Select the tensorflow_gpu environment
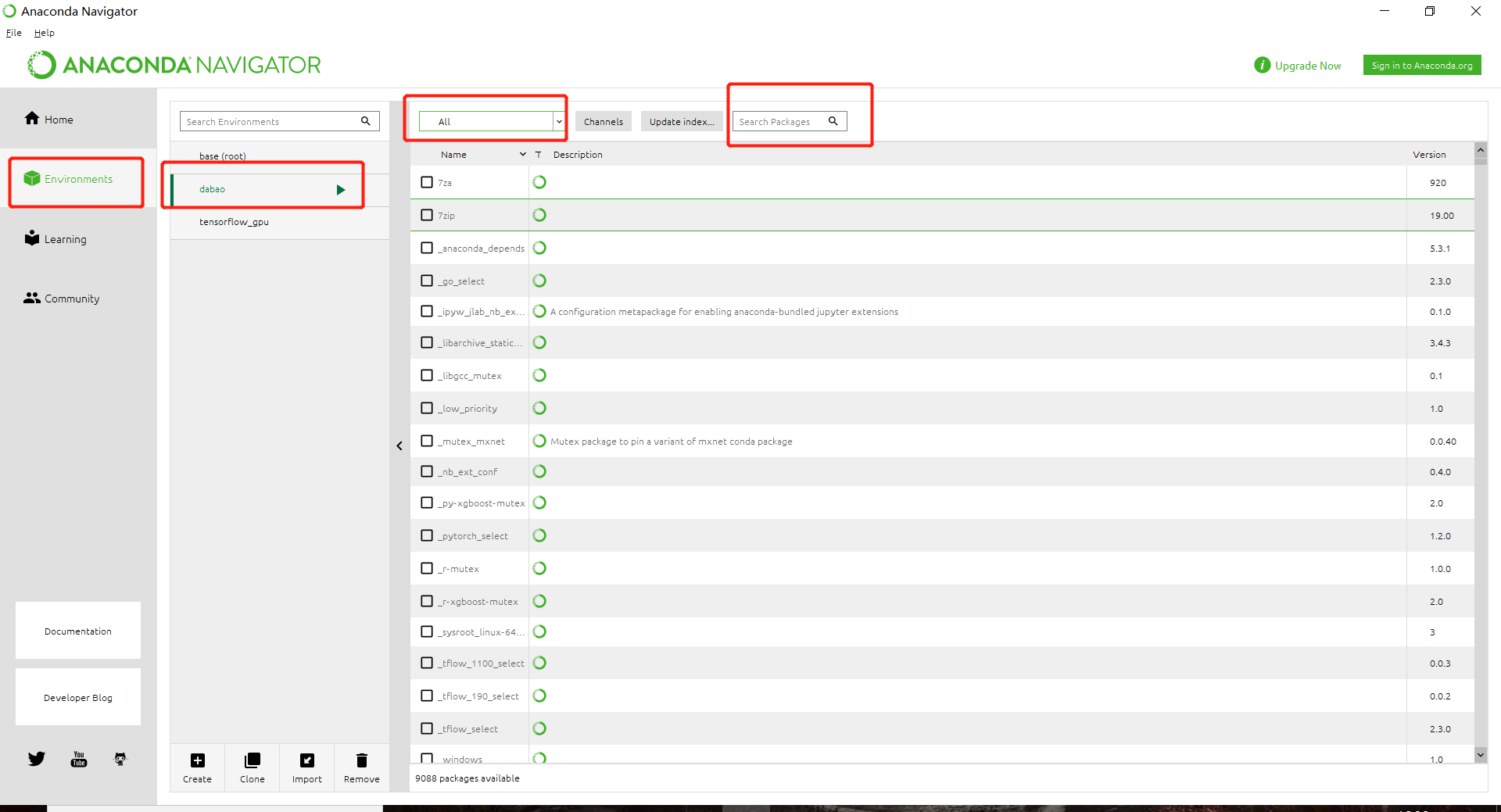The height and width of the screenshot is (812, 1501). [x=280, y=222]
